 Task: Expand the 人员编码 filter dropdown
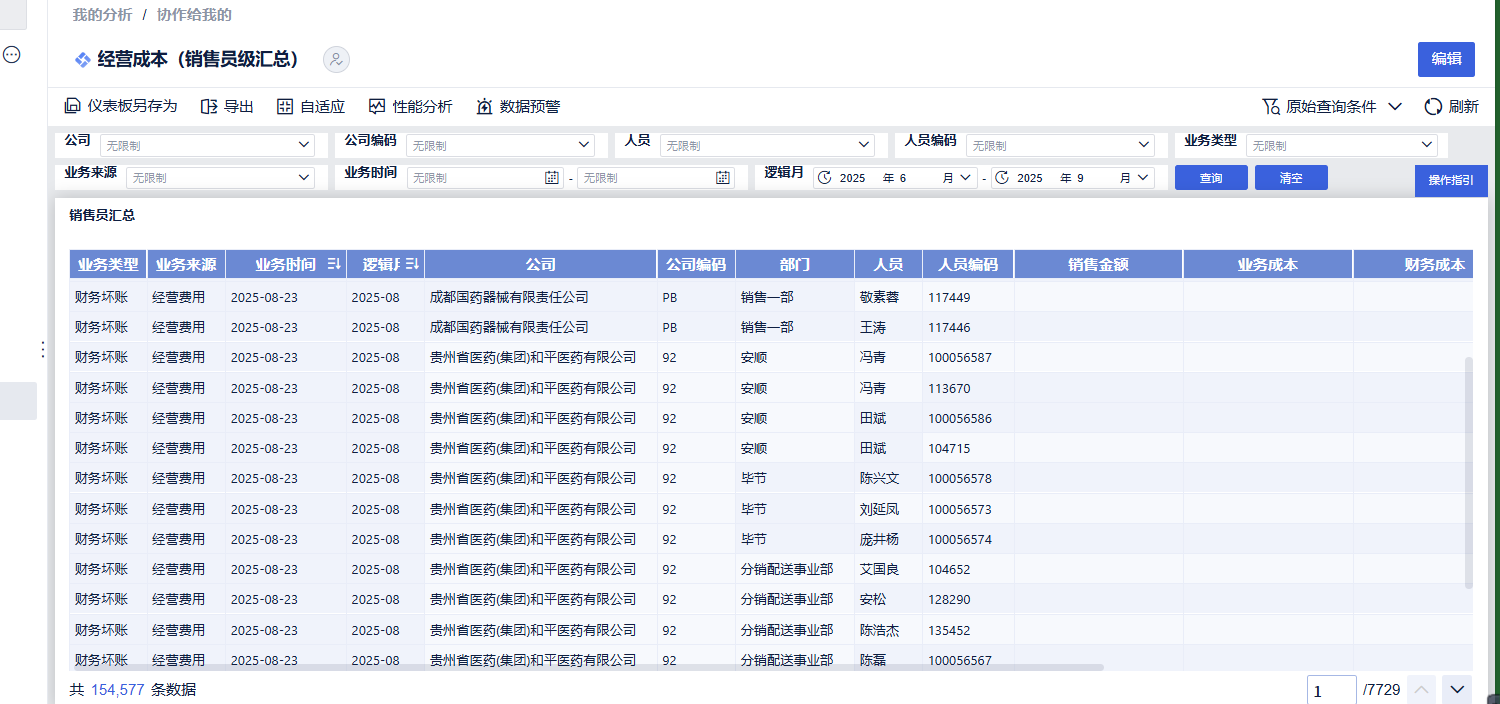click(x=1145, y=145)
